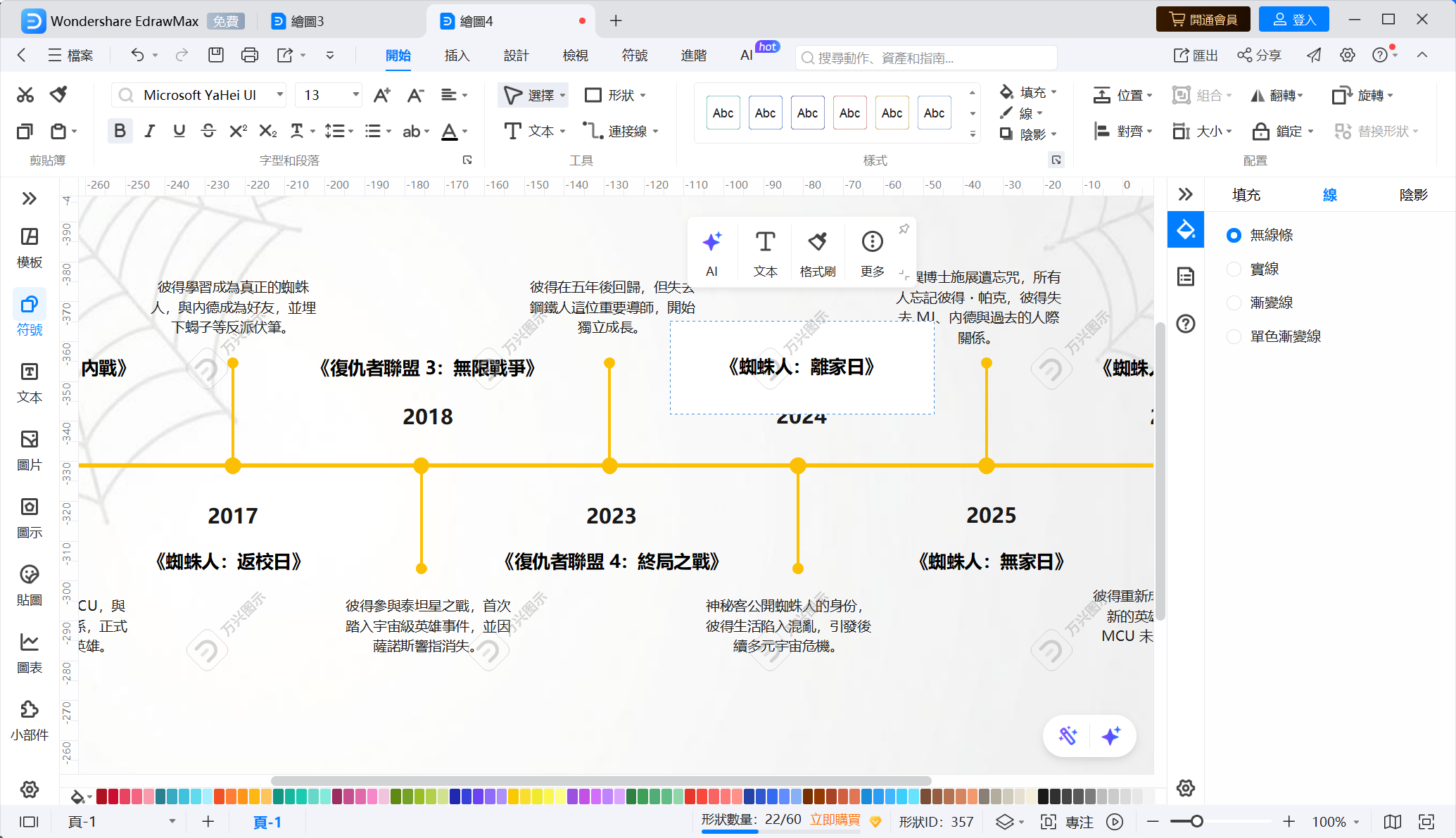Image resolution: width=1456 pixels, height=838 pixels.
Task: Open the File menu
Action: click(70, 55)
